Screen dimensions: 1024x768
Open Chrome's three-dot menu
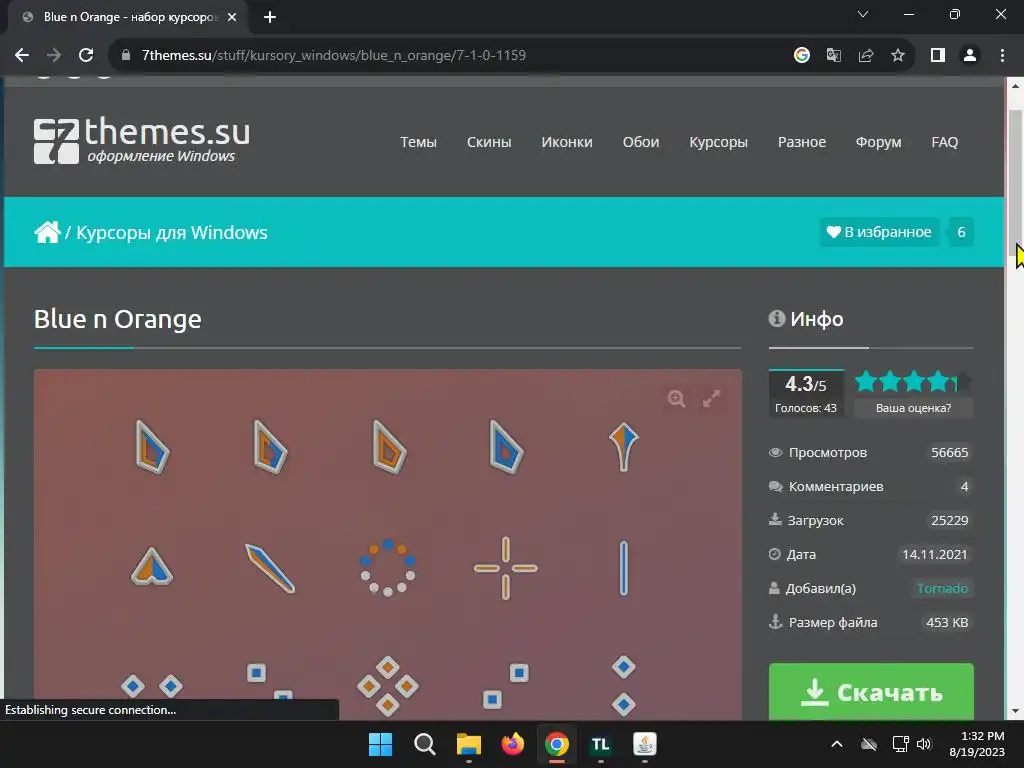click(x=1002, y=56)
